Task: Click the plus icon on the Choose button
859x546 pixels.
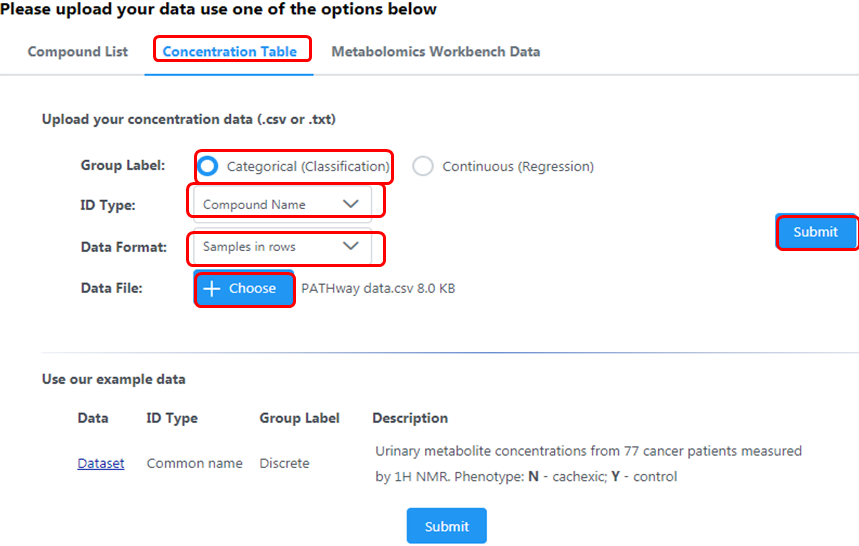Action: tap(212, 288)
